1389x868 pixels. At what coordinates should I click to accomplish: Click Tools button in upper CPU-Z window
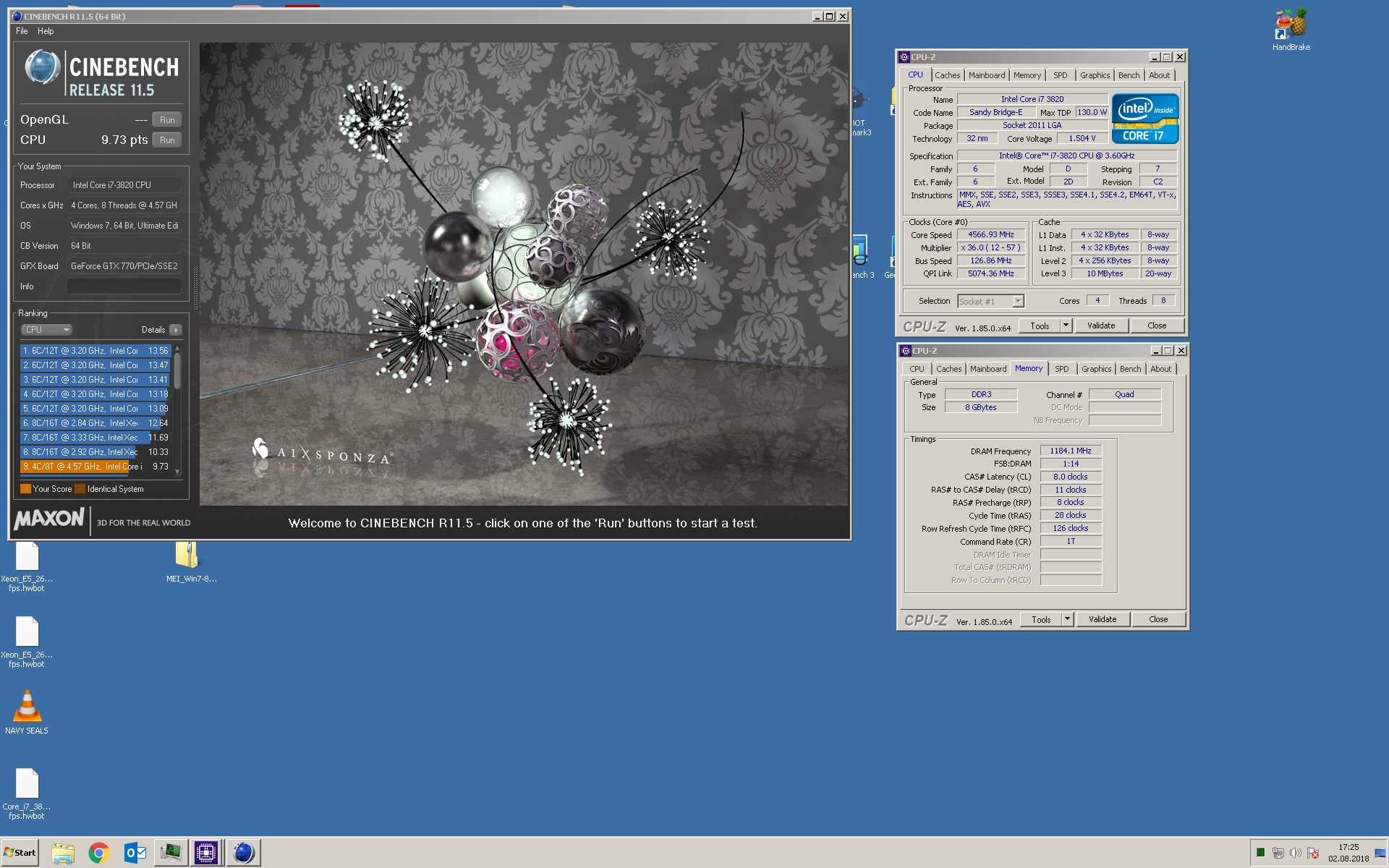coord(1040,325)
